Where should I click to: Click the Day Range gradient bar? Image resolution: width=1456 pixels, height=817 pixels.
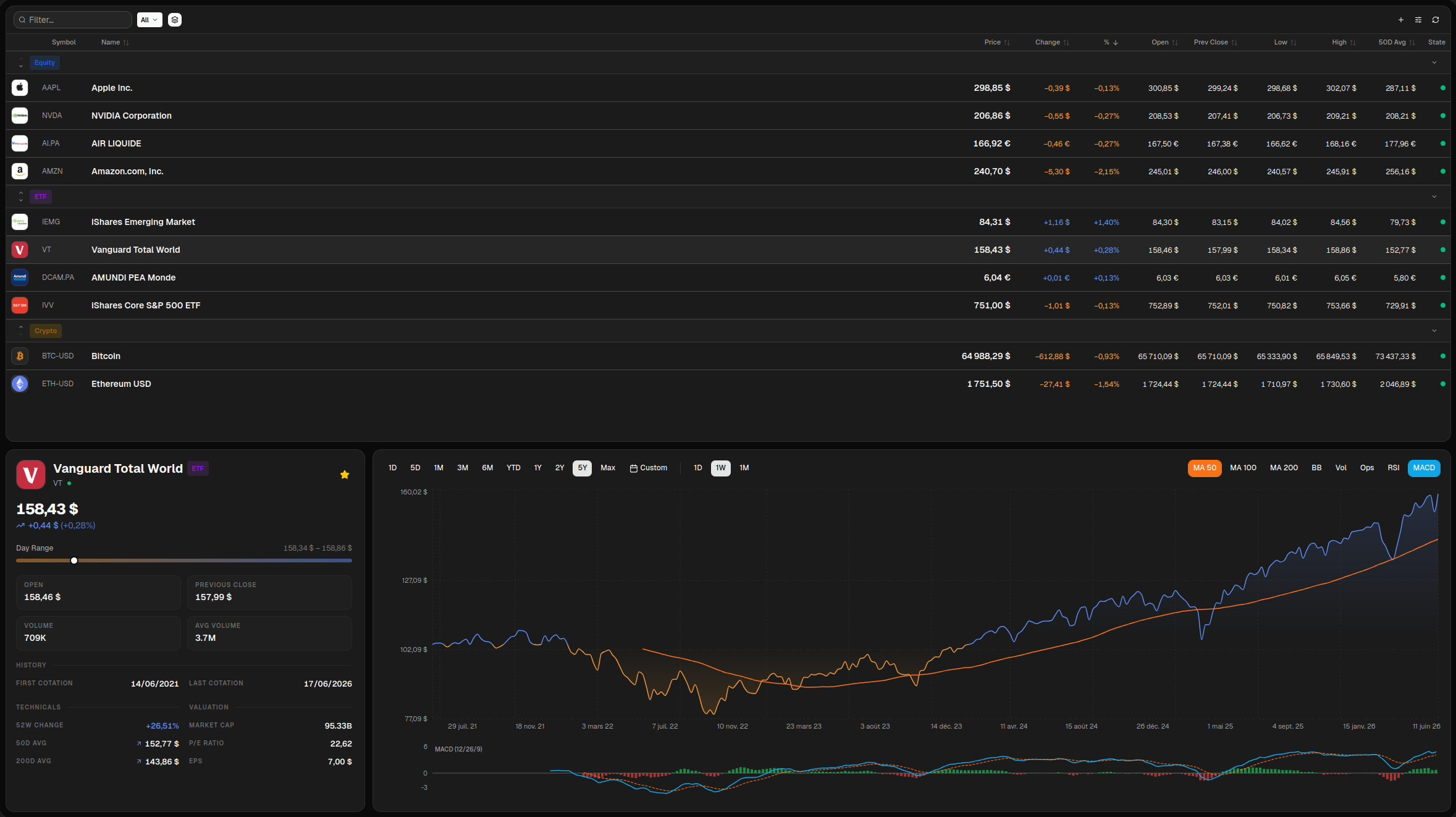[x=184, y=561]
